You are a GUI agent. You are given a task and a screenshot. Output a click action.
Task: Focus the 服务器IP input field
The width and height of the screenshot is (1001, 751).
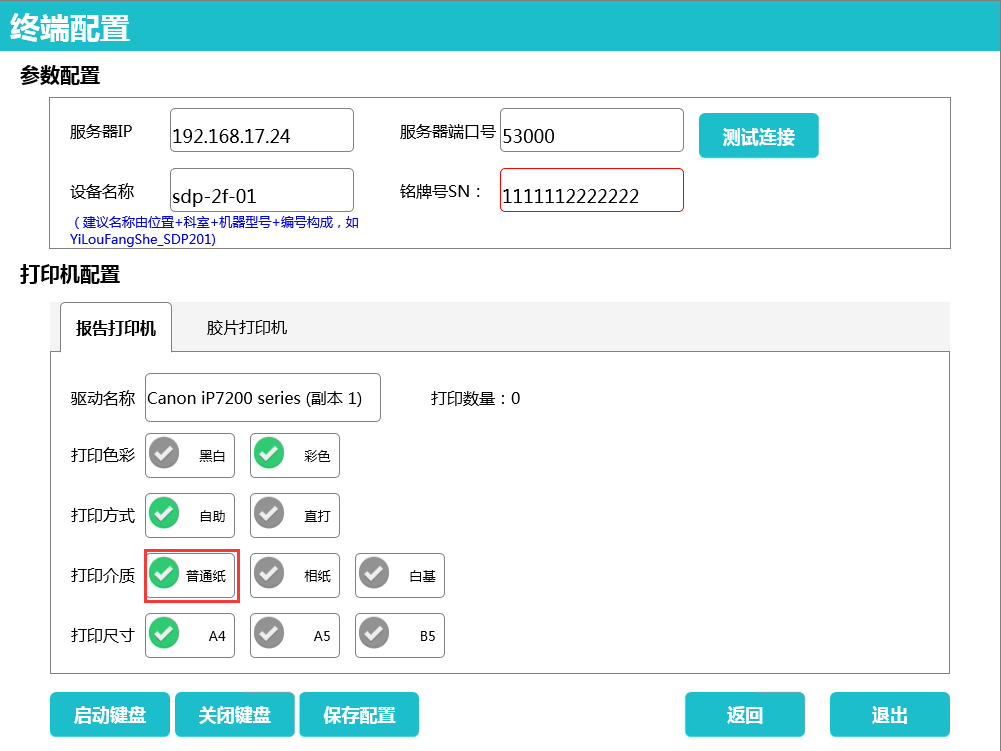tap(262, 131)
